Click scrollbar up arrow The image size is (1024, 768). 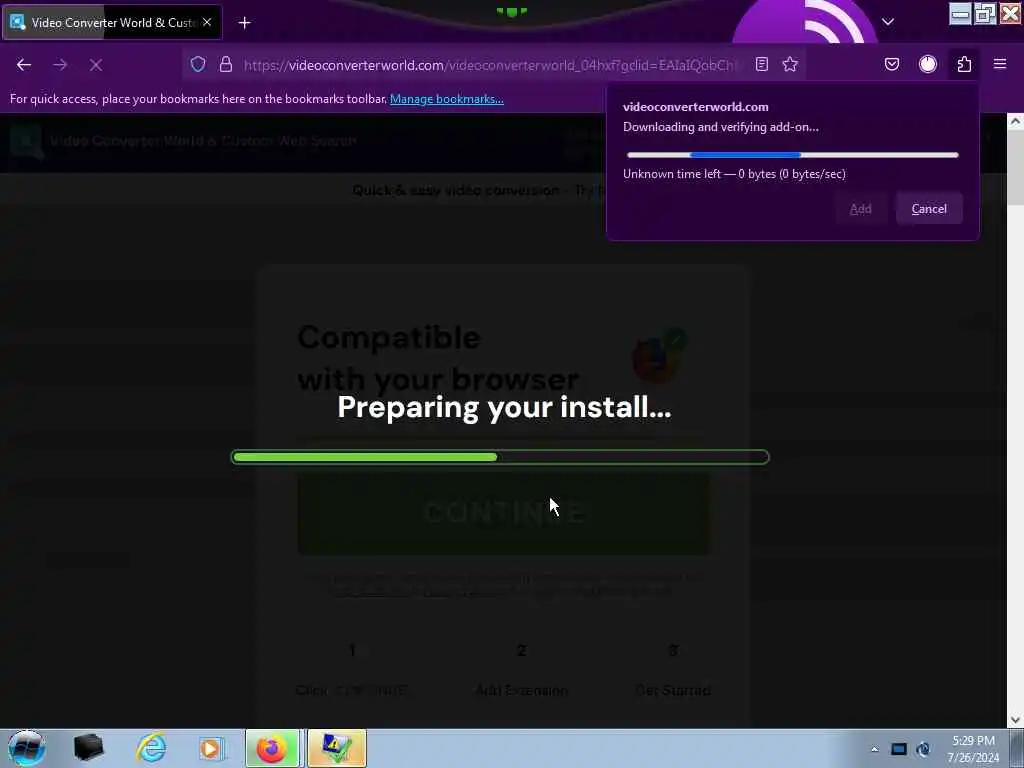tap(1015, 121)
